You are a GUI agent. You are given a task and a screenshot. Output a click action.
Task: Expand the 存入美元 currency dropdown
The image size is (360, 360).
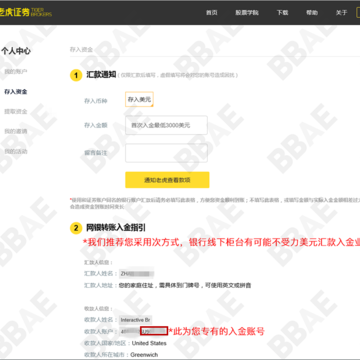pos(139,99)
